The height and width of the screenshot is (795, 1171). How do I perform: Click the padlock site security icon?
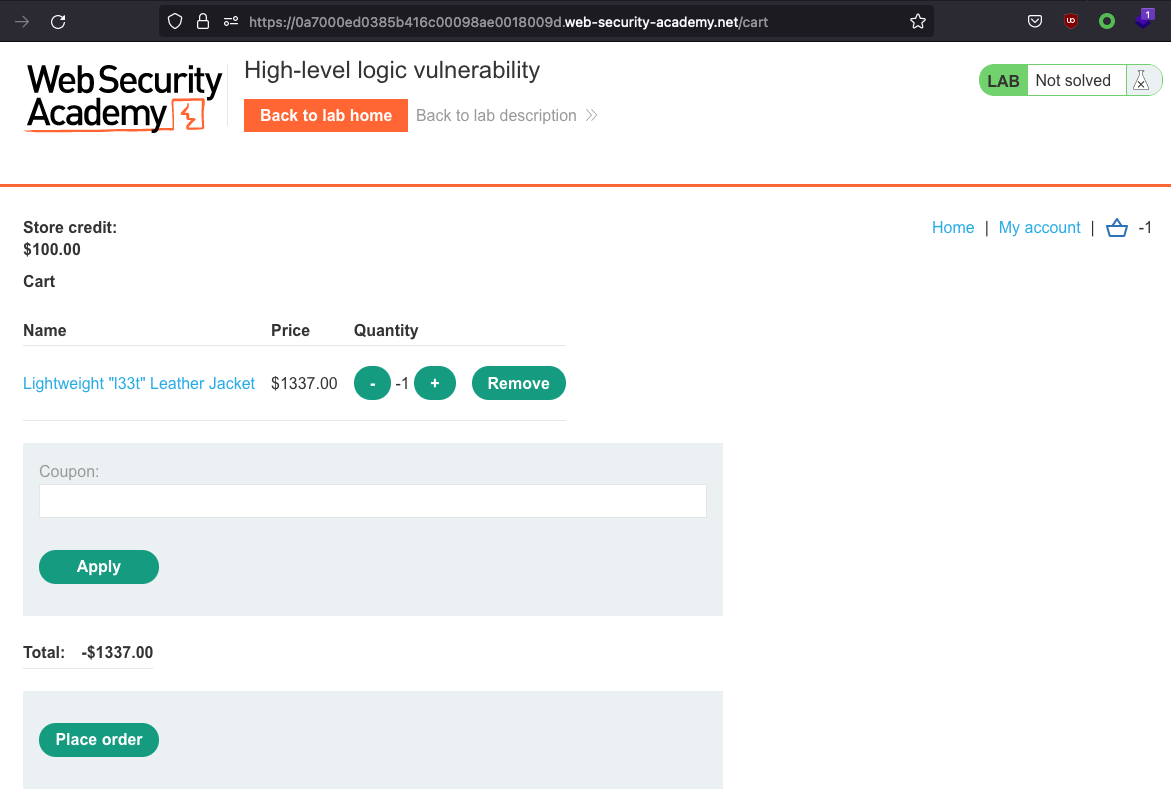pos(203,21)
